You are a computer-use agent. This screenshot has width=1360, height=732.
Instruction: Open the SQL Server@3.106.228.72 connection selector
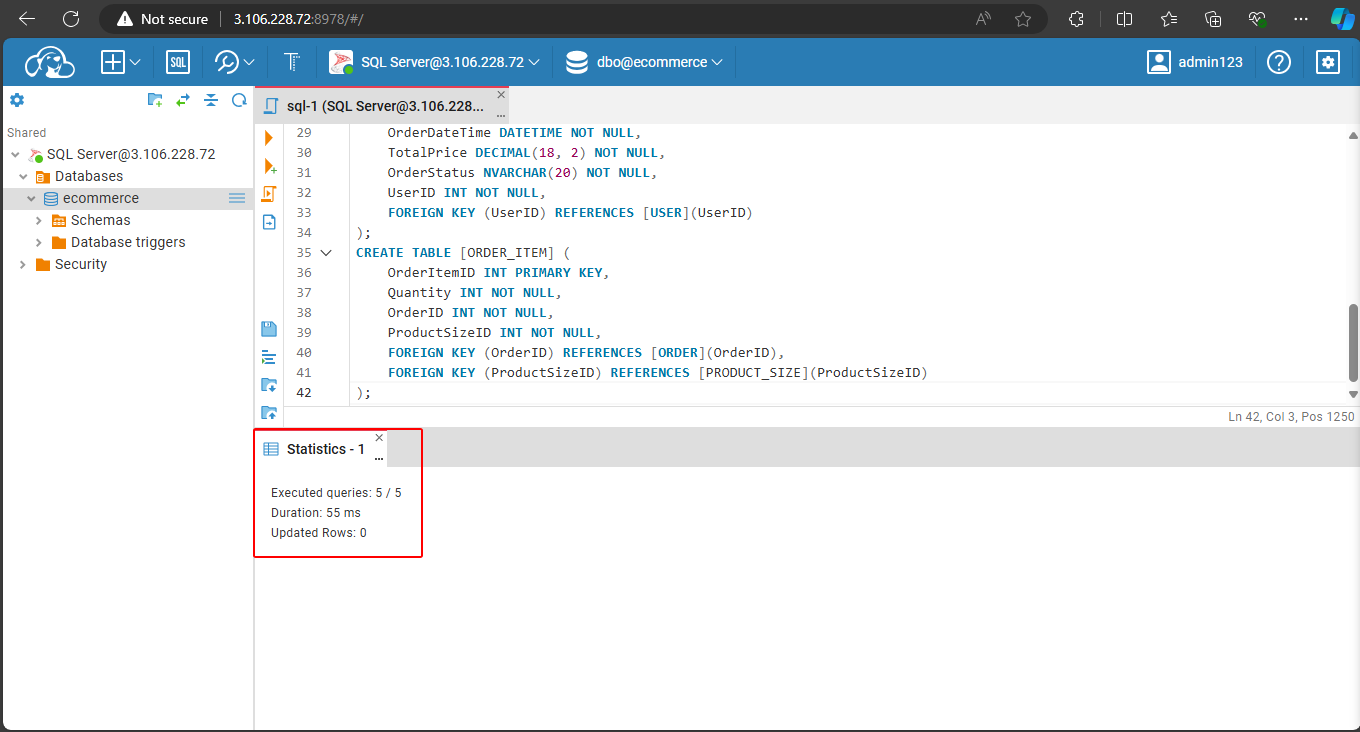pyautogui.click(x=435, y=62)
